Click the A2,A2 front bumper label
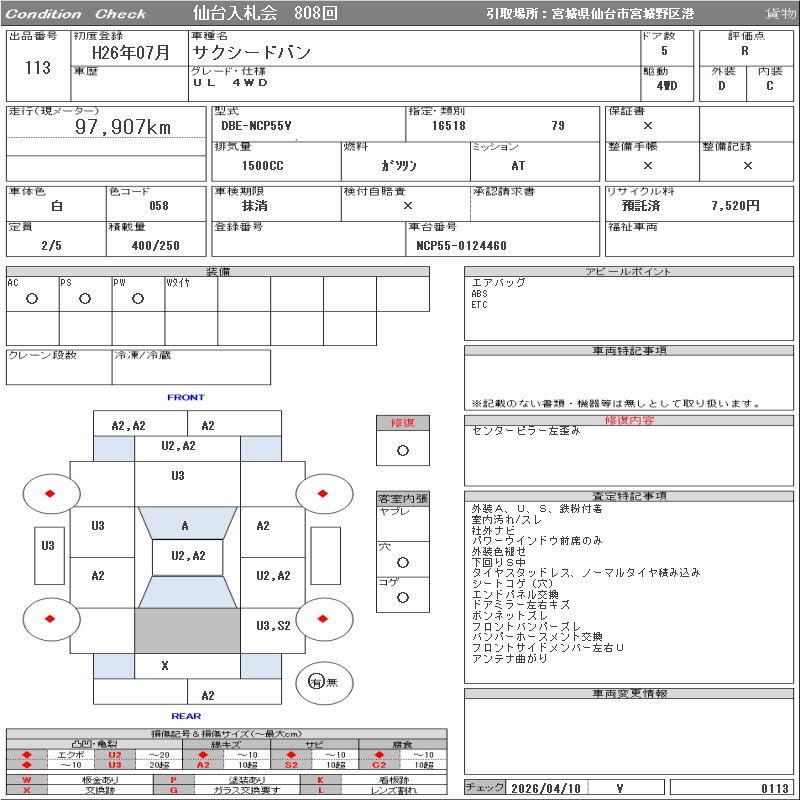The height and width of the screenshot is (800, 800). [x=128, y=425]
